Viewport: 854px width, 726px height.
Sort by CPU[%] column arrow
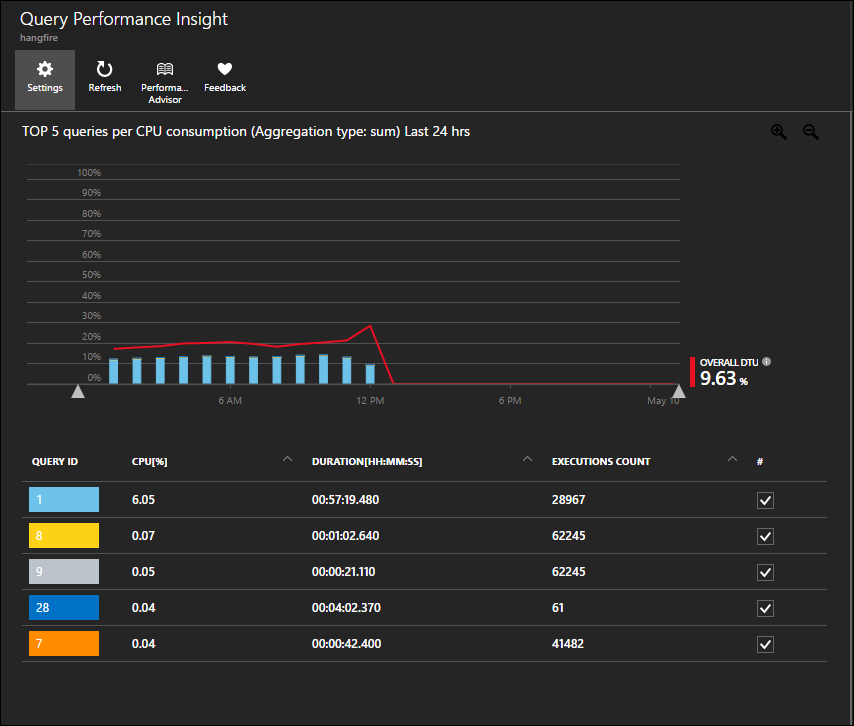288,460
